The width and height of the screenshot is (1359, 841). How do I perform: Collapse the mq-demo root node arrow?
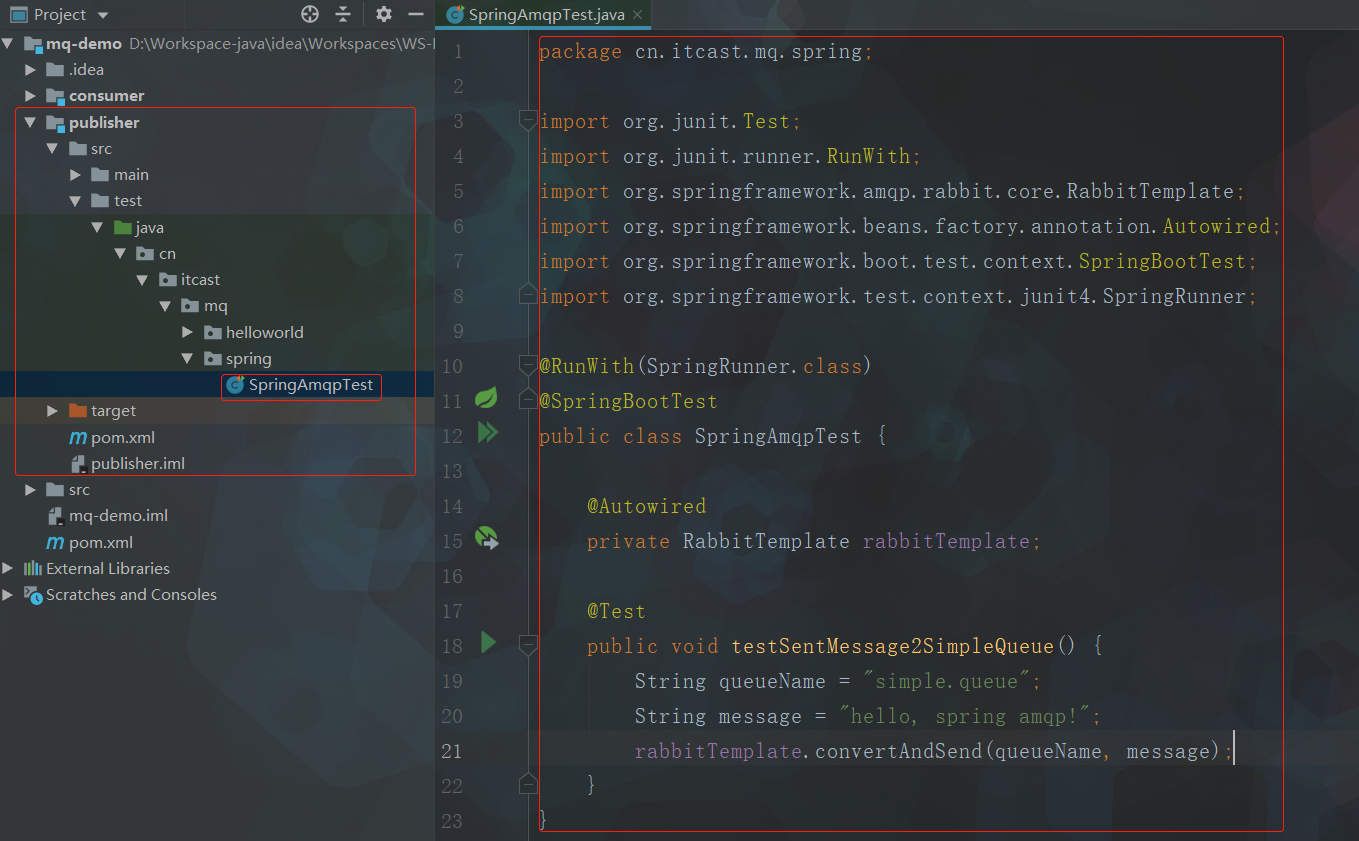coord(9,43)
